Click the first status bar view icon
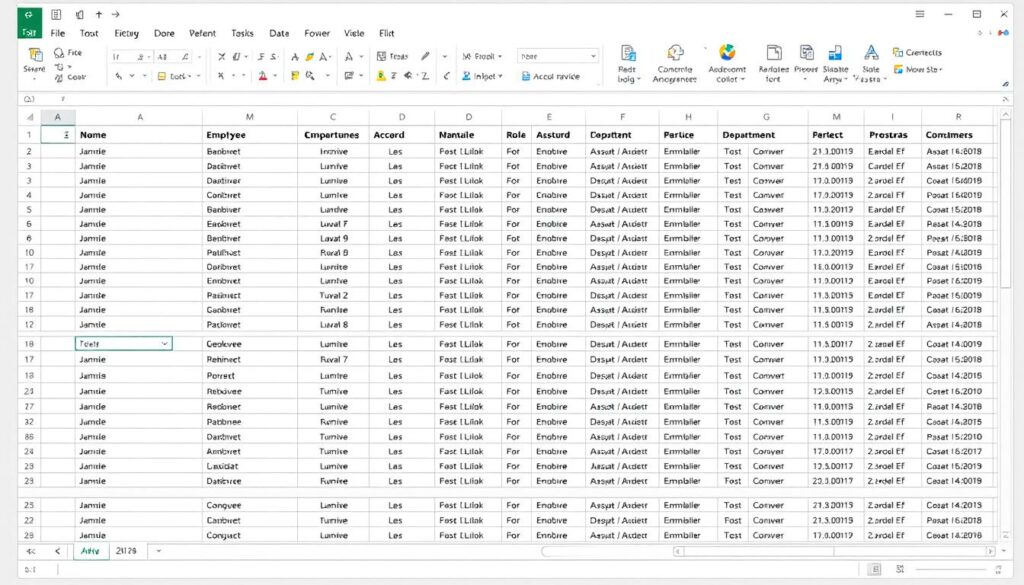1024x585 pixels. (x=875, y=569)
